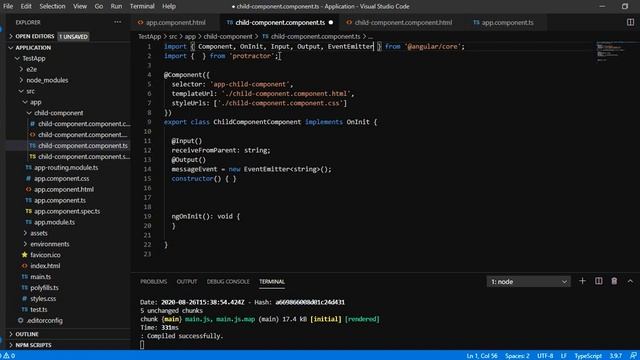The image size is (640, 360).
Task: Open styles.css file
Action: [43, 299]
